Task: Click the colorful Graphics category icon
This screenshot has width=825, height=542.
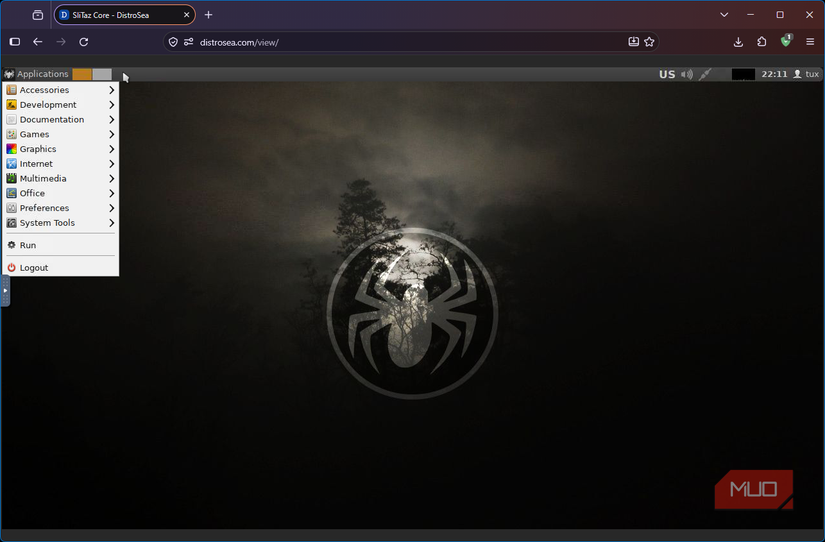Action: pyautogui.click(x=12, y=149)
